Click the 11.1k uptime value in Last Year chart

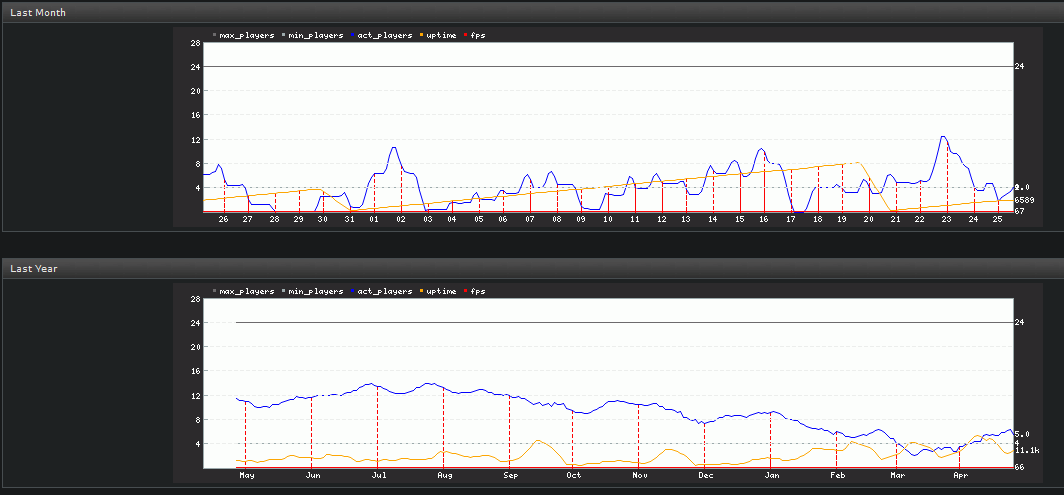pos(1026,451)
